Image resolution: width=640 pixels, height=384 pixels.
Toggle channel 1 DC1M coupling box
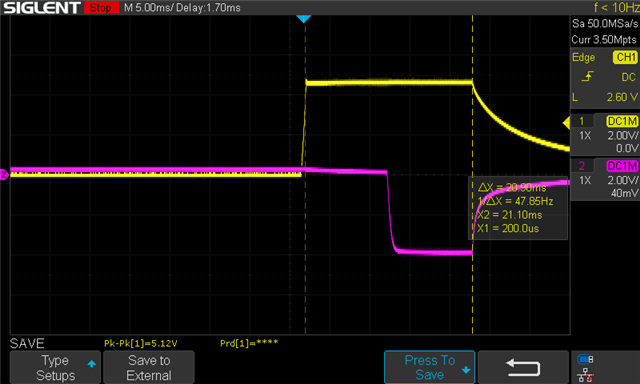(622, 121)
